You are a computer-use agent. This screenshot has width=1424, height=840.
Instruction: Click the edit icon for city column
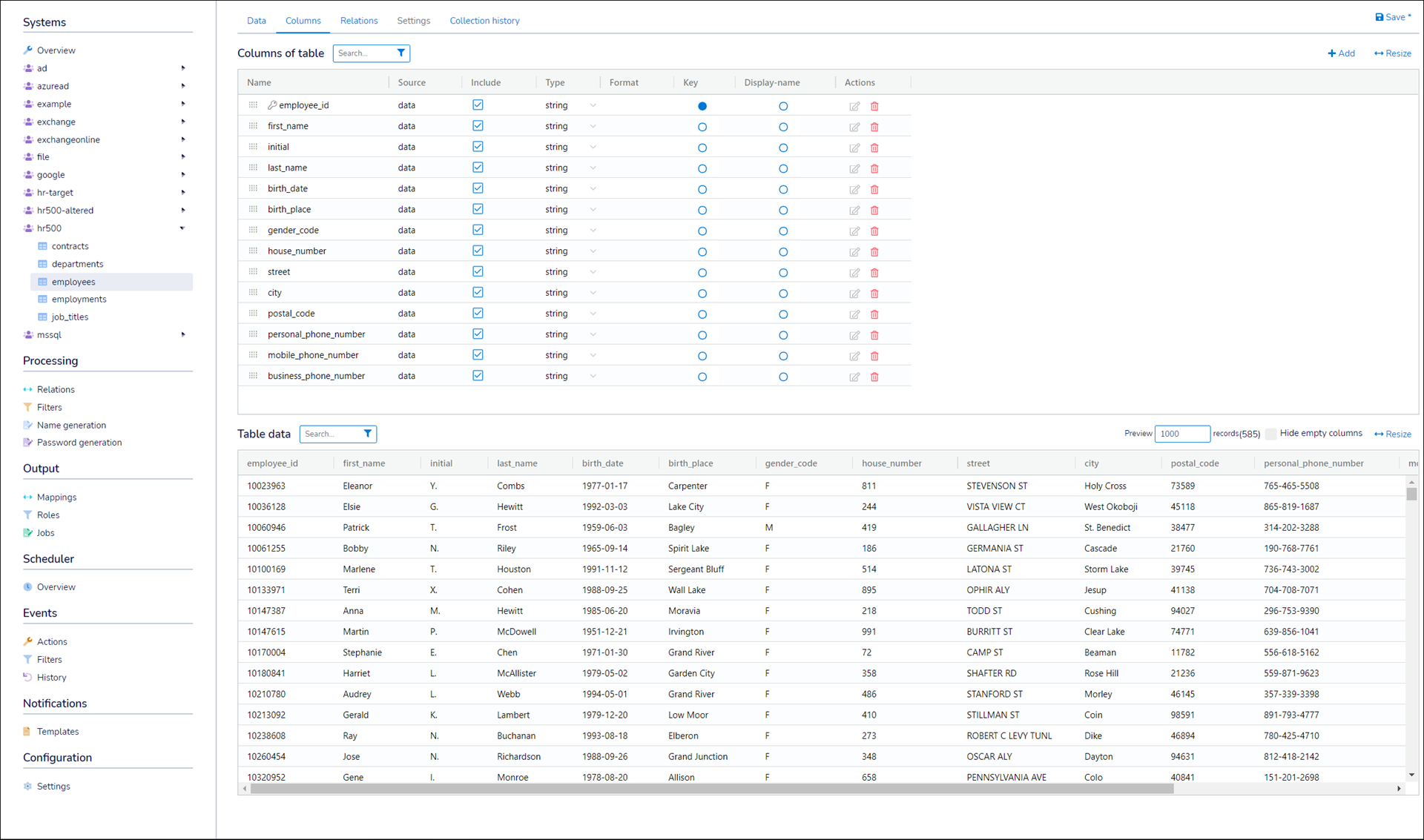(854, 294)
